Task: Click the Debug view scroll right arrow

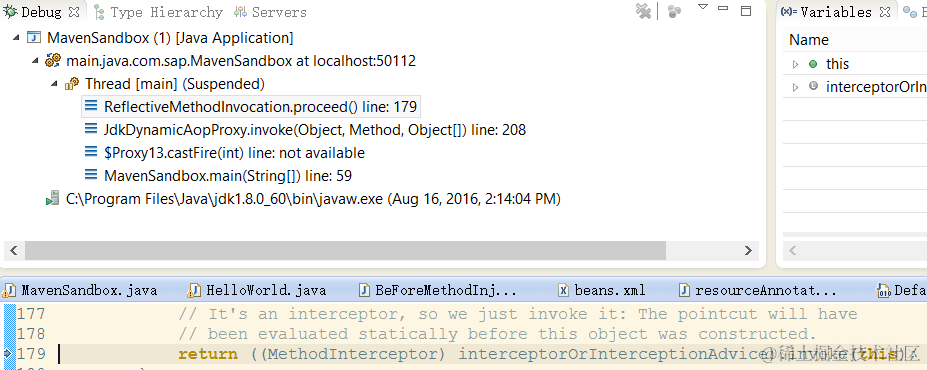Action: pos(748,251)
